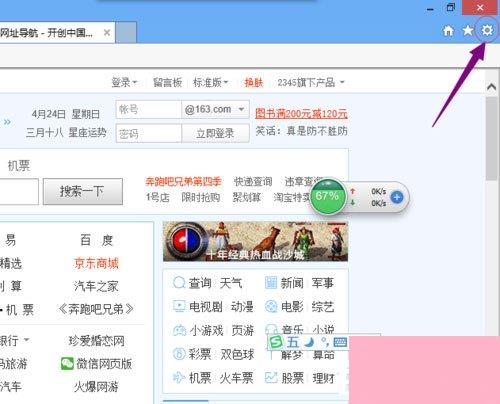Click the 查询 magnifier icon
Viewport: 500px width, 404px height.
[179, 283]
